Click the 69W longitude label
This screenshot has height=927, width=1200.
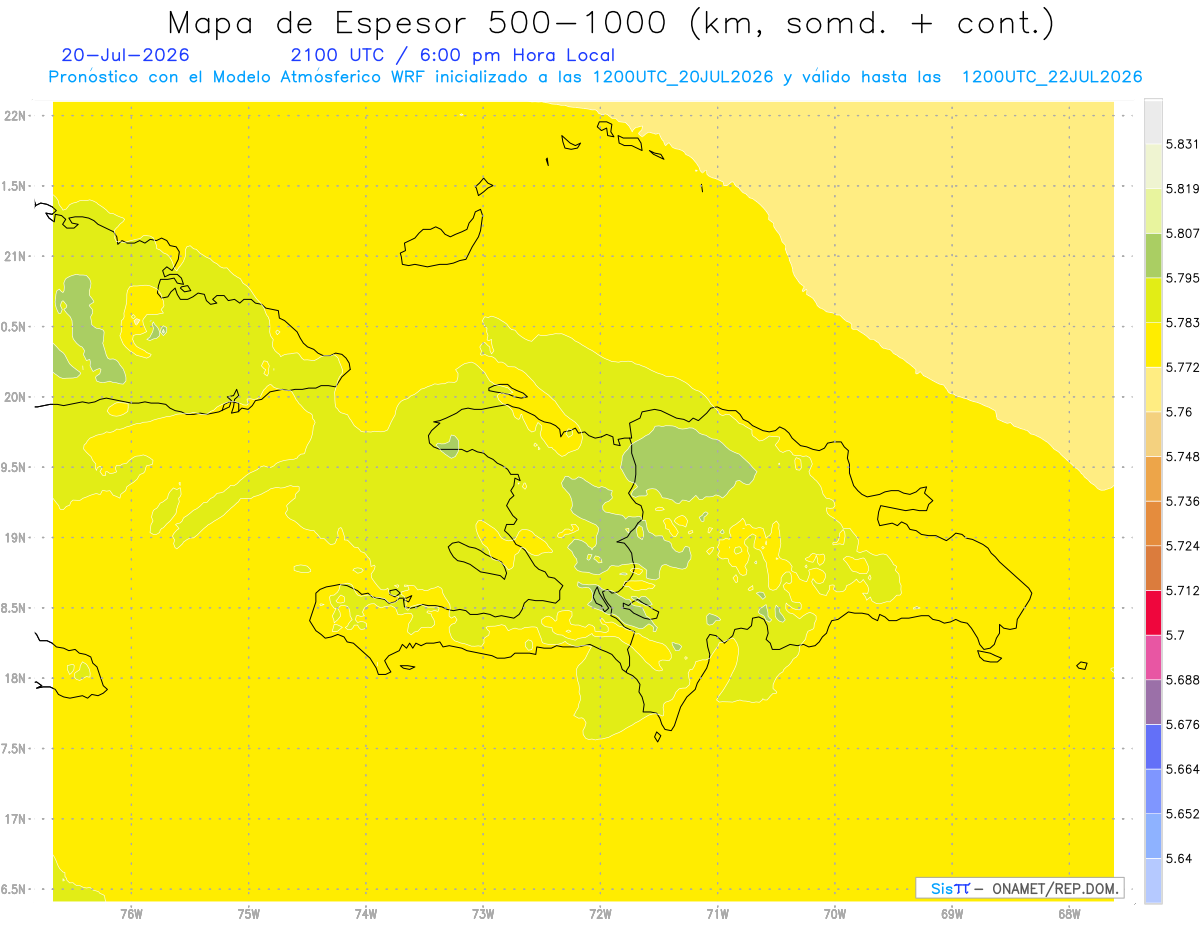(x=952, y=914)
